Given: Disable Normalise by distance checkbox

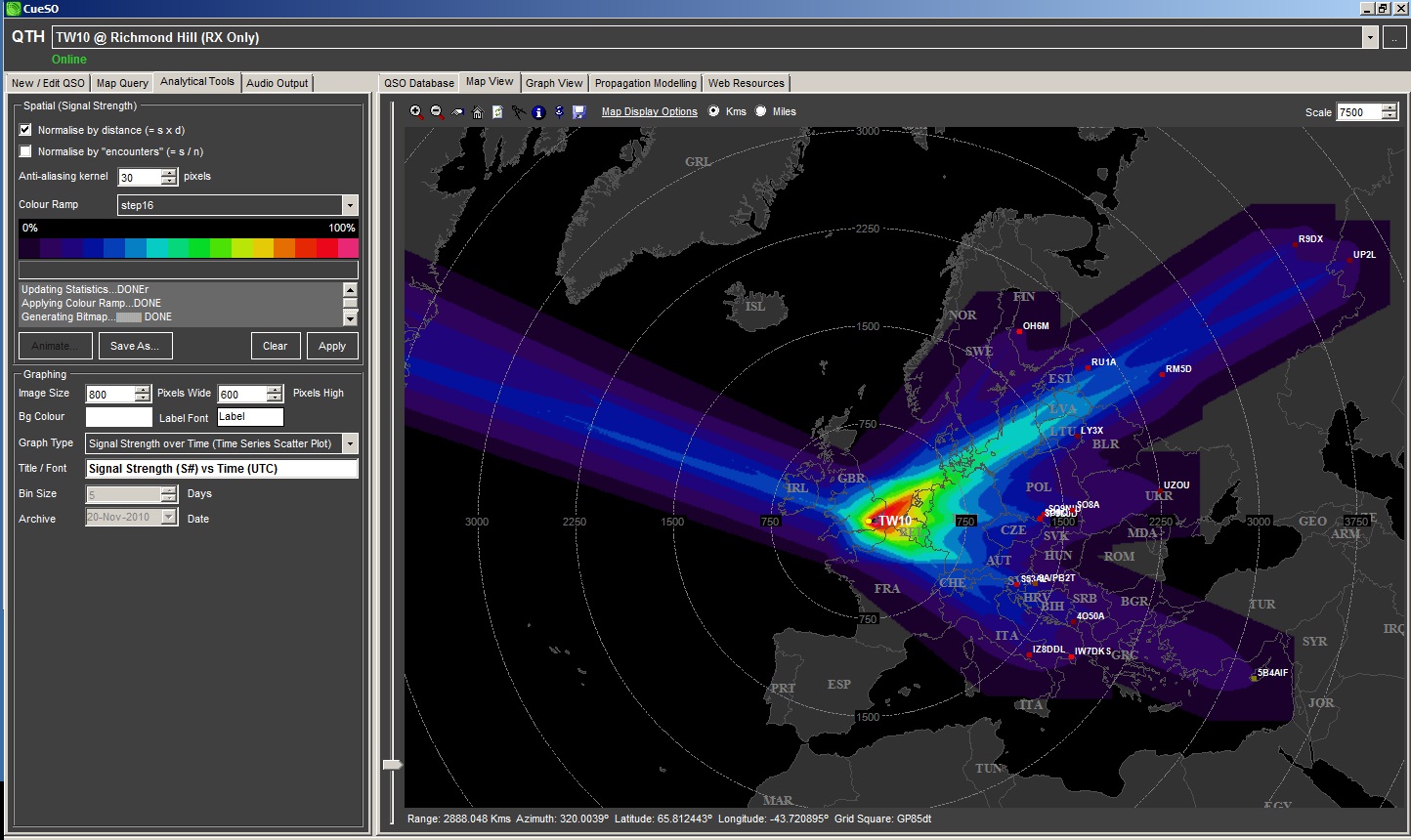Looking at the screenshot, I should coord(24,130).
